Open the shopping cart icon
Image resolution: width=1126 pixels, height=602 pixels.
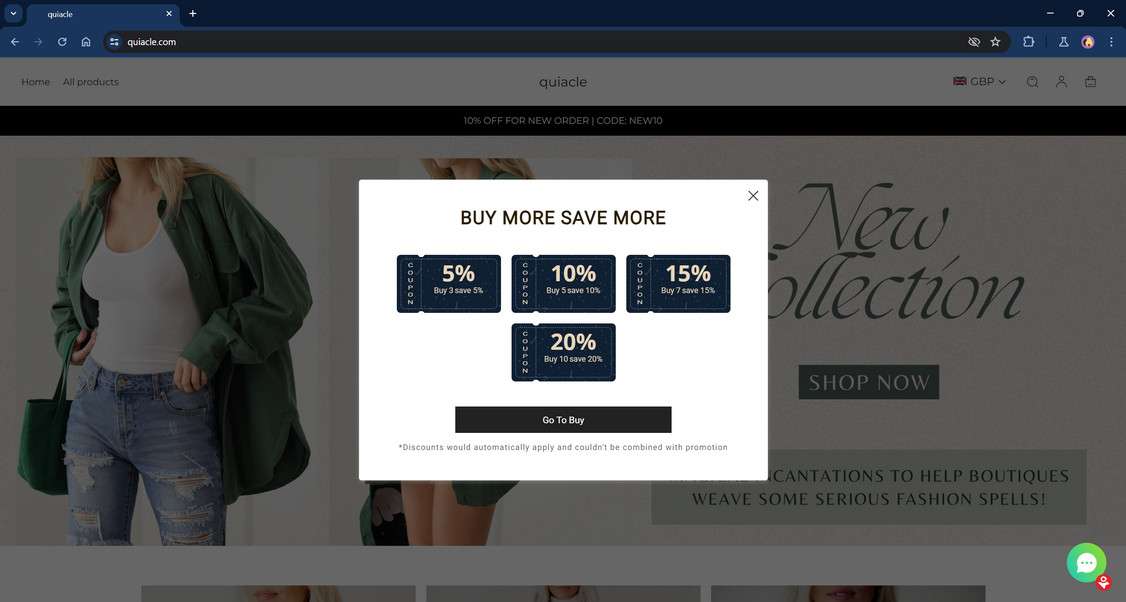pos(1090,82)
